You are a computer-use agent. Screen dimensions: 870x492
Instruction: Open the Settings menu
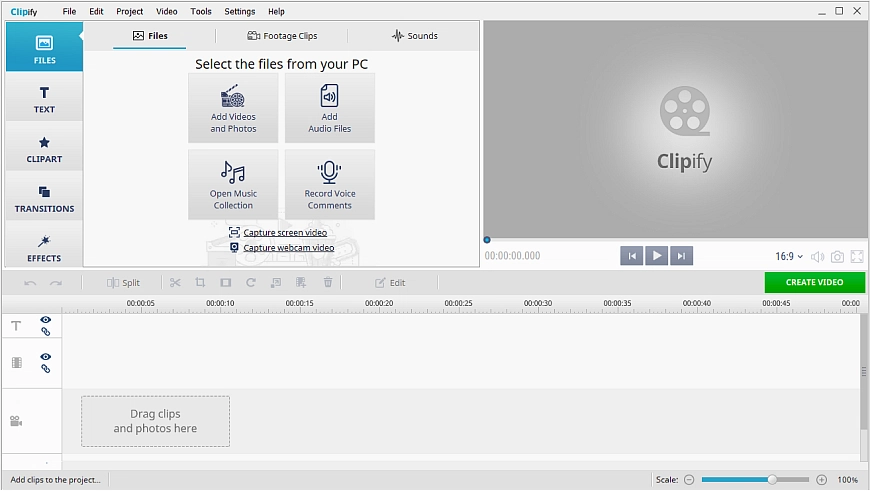(240, 11)
